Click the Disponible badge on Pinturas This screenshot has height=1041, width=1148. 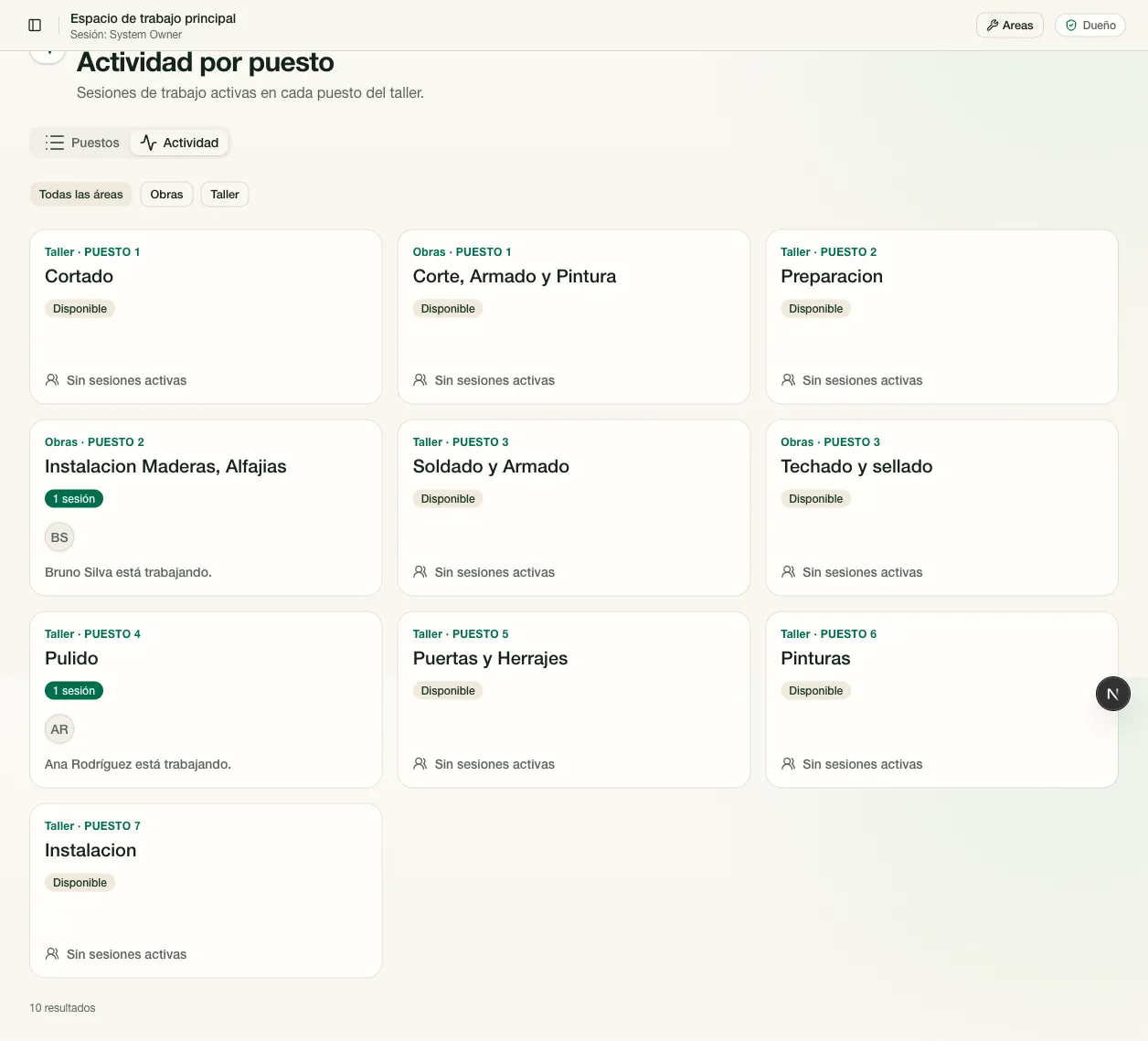[815, 691]
